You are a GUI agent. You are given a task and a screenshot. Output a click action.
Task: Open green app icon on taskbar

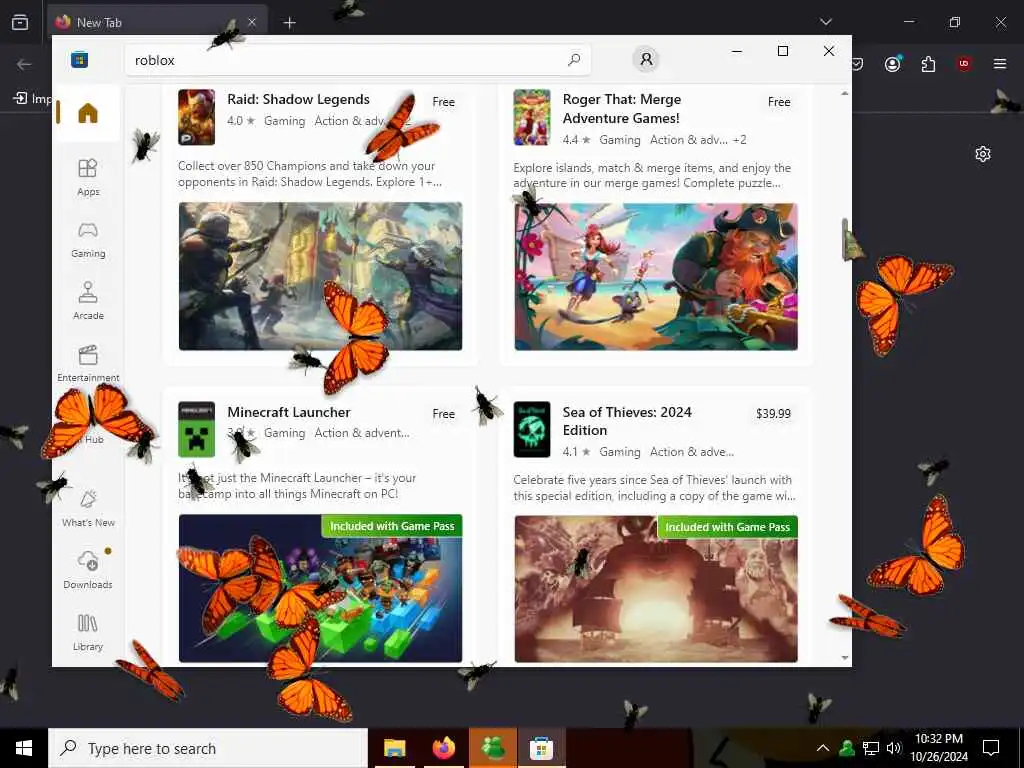coord(492,748)
